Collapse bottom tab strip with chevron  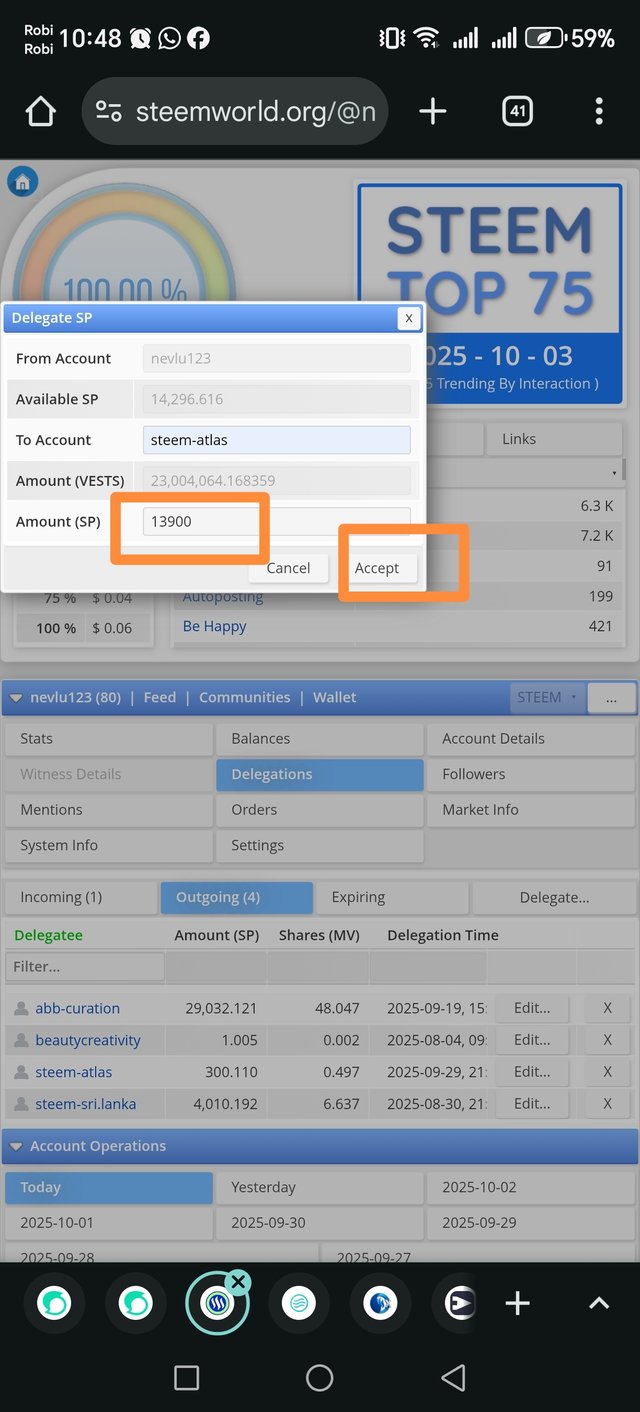pyautogui.click(x=598, y=1303)
